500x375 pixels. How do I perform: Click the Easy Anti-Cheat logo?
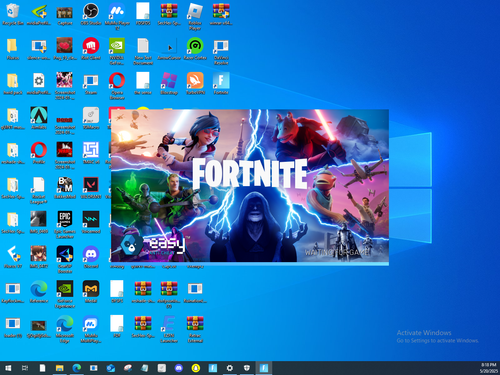click(152, 246)
